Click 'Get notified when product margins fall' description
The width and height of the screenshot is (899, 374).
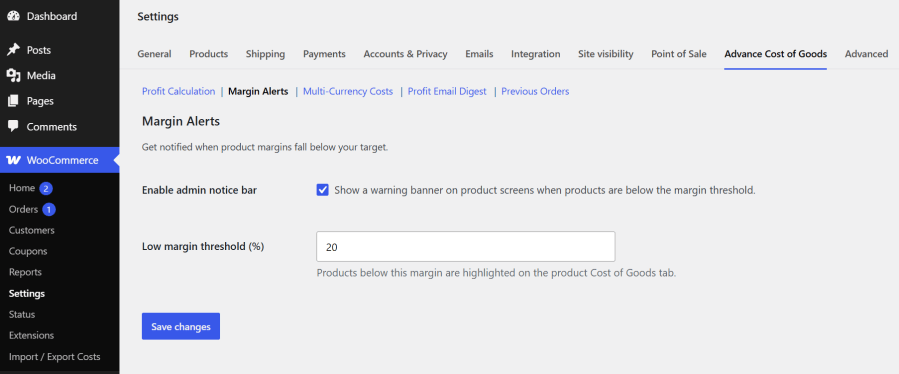(265, 147)
